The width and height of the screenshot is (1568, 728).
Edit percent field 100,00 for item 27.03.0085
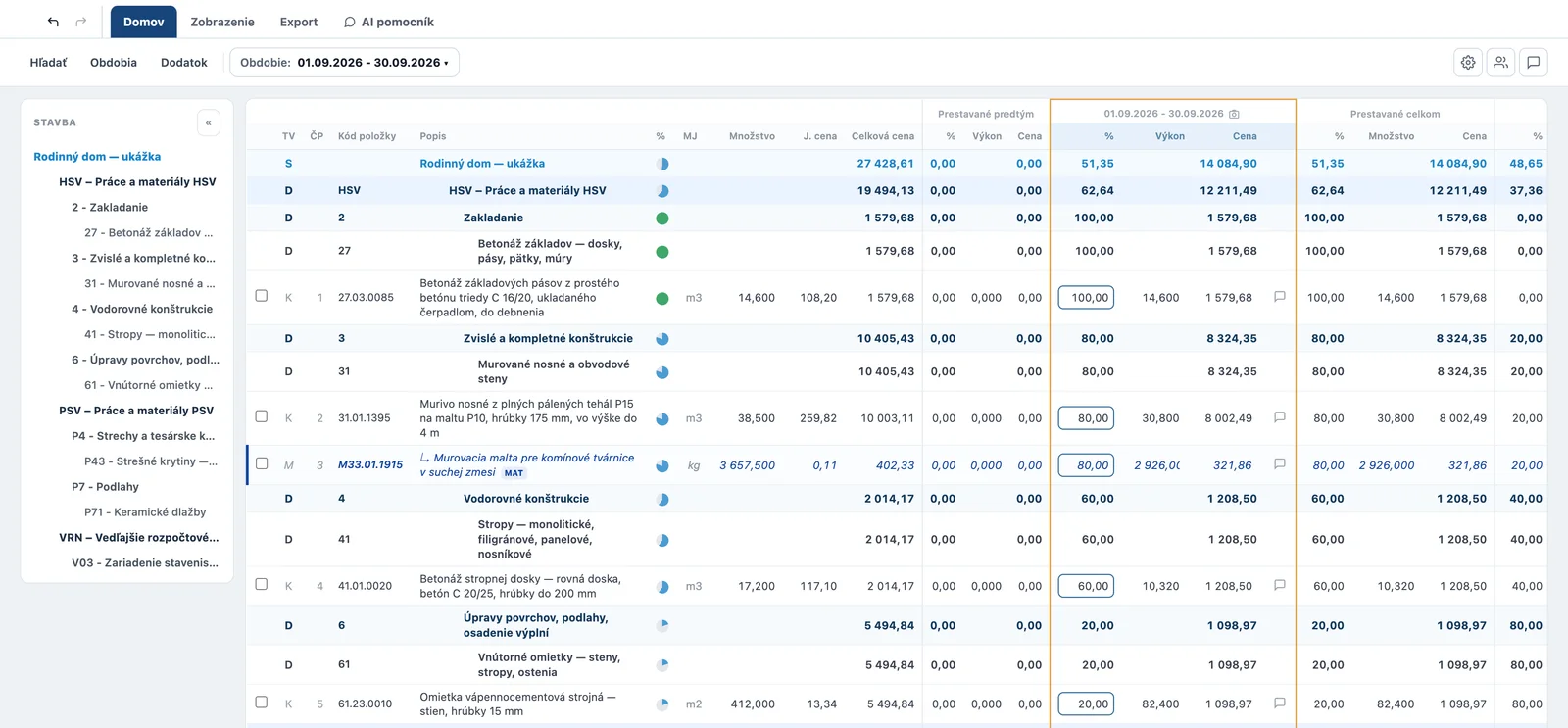(x=1086, y=297)
